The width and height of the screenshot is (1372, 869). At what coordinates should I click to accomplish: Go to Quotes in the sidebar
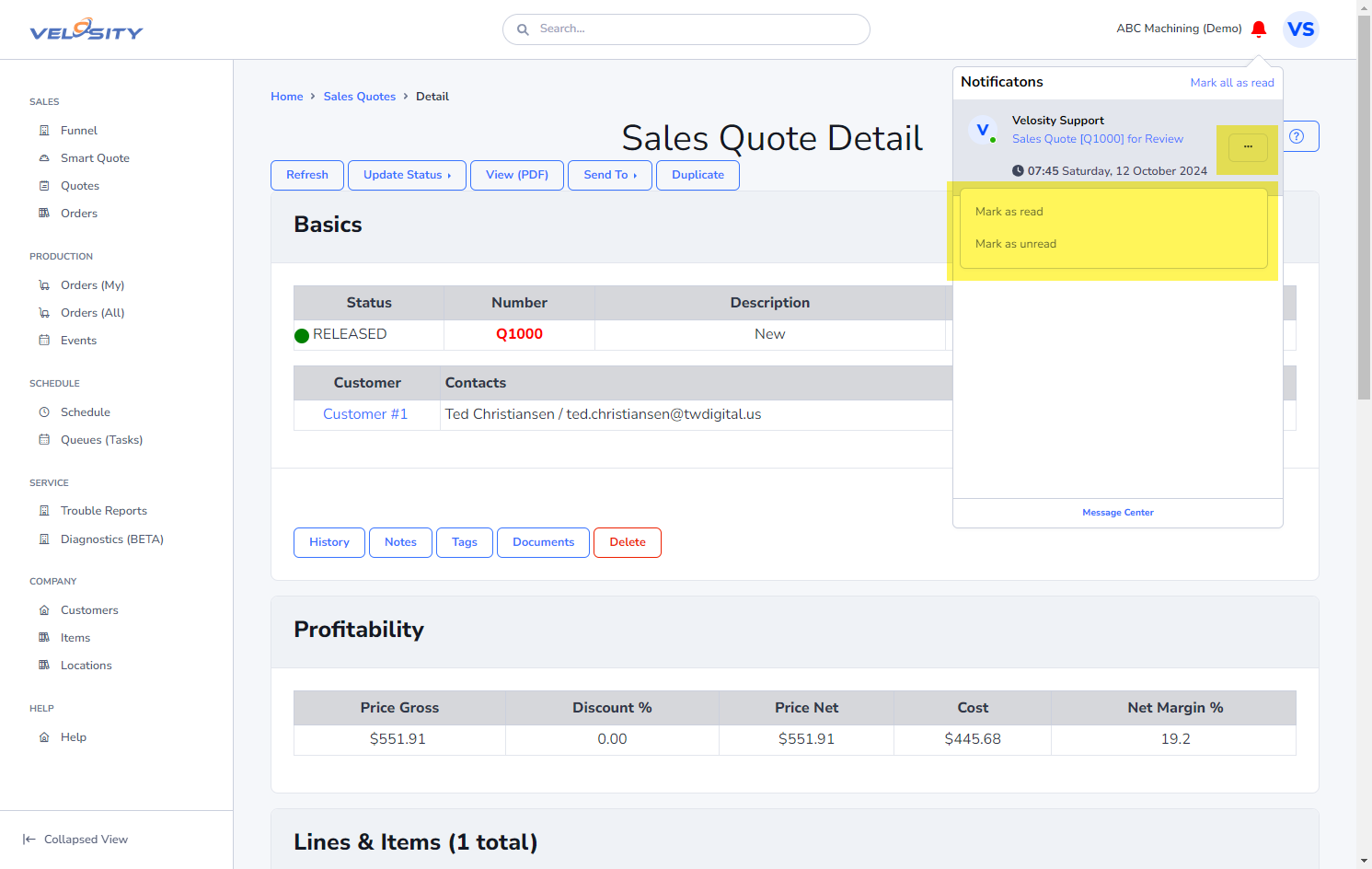80,186
